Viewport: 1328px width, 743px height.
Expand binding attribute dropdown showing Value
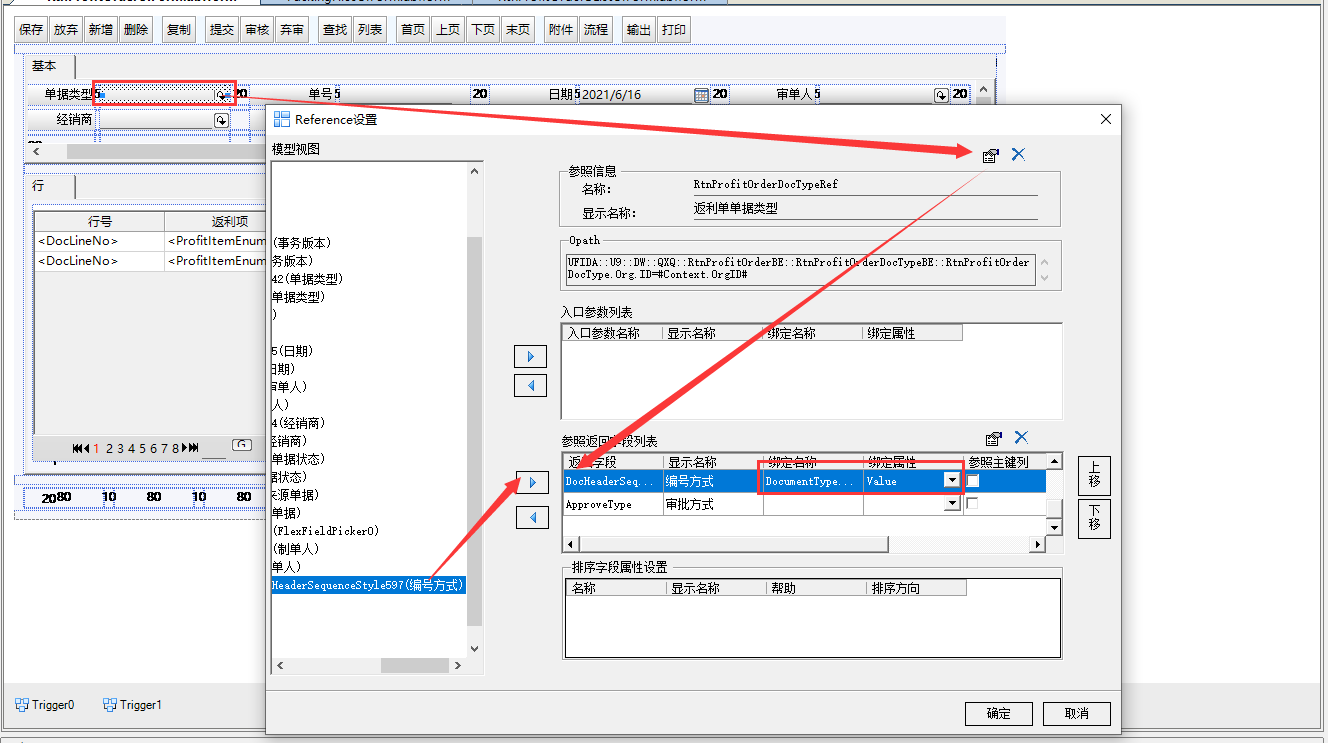click(x=951, y=481)
